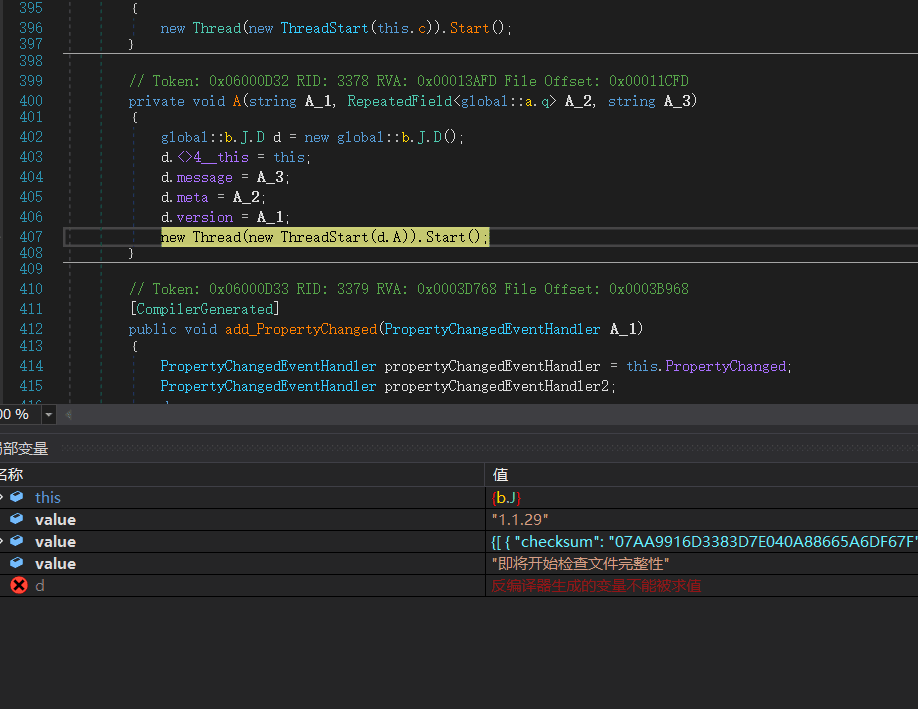Click the Token 0x06000D33 comment on line 410
The image size is (918, 709).
[409, 289]
